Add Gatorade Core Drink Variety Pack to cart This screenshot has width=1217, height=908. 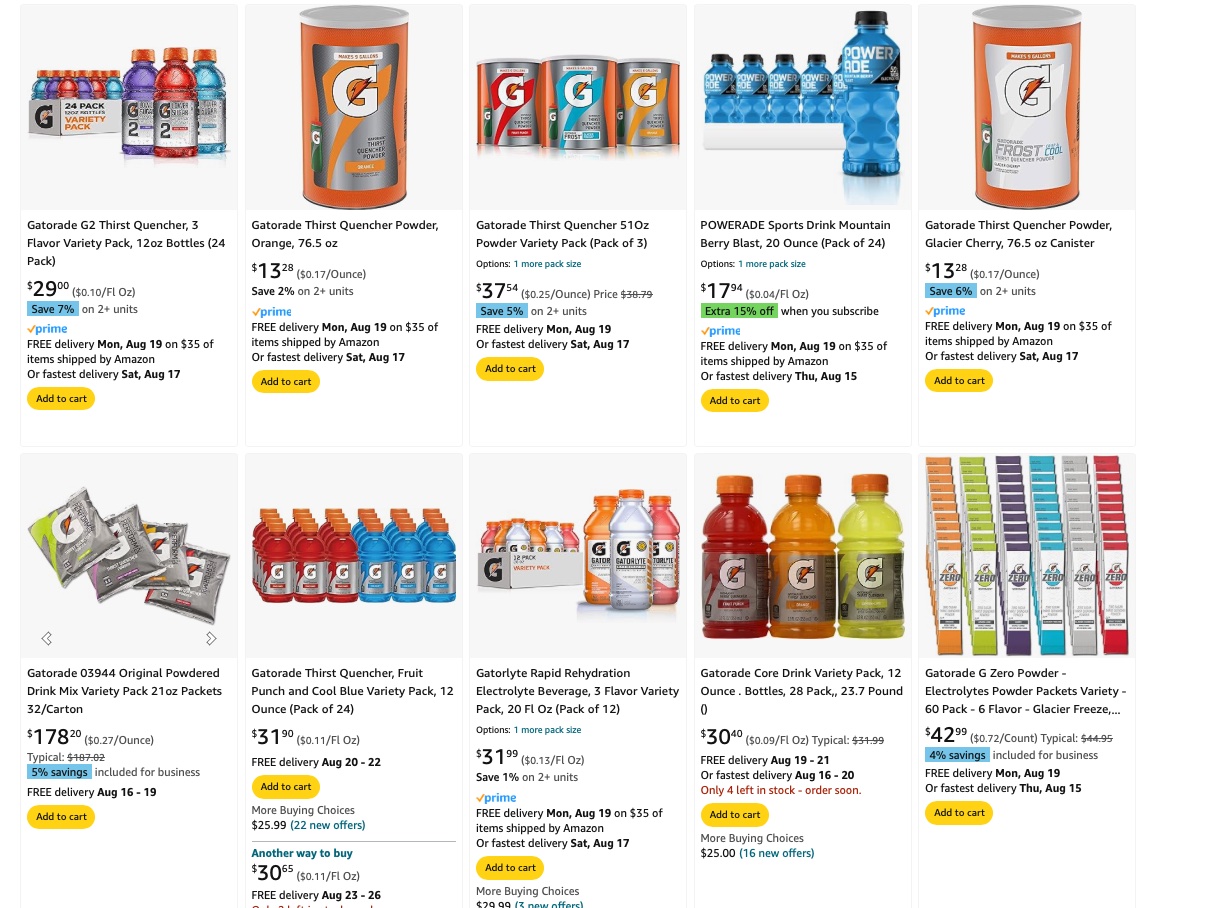click(735, 815)
